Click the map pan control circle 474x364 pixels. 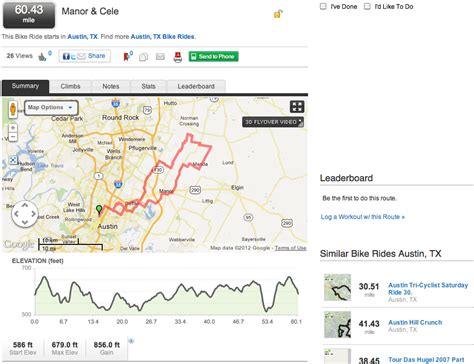click(25, 214)
